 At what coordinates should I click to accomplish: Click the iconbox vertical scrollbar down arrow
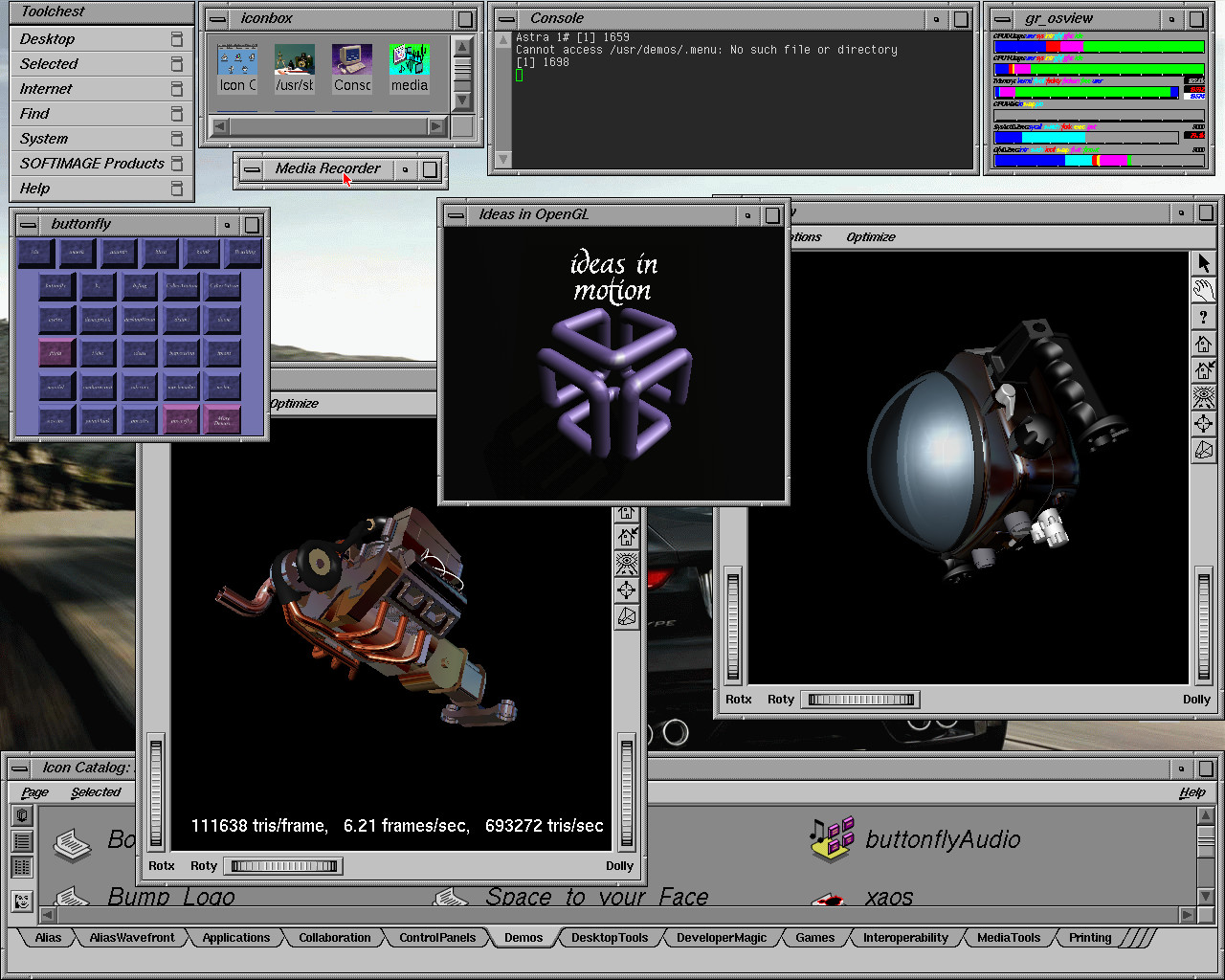point(462,100)
